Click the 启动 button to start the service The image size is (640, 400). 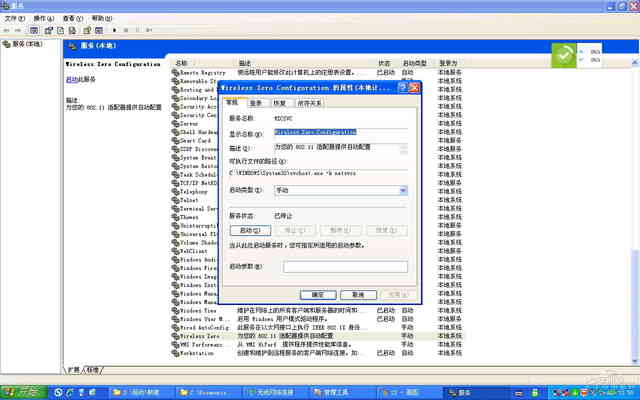(250, 231)
